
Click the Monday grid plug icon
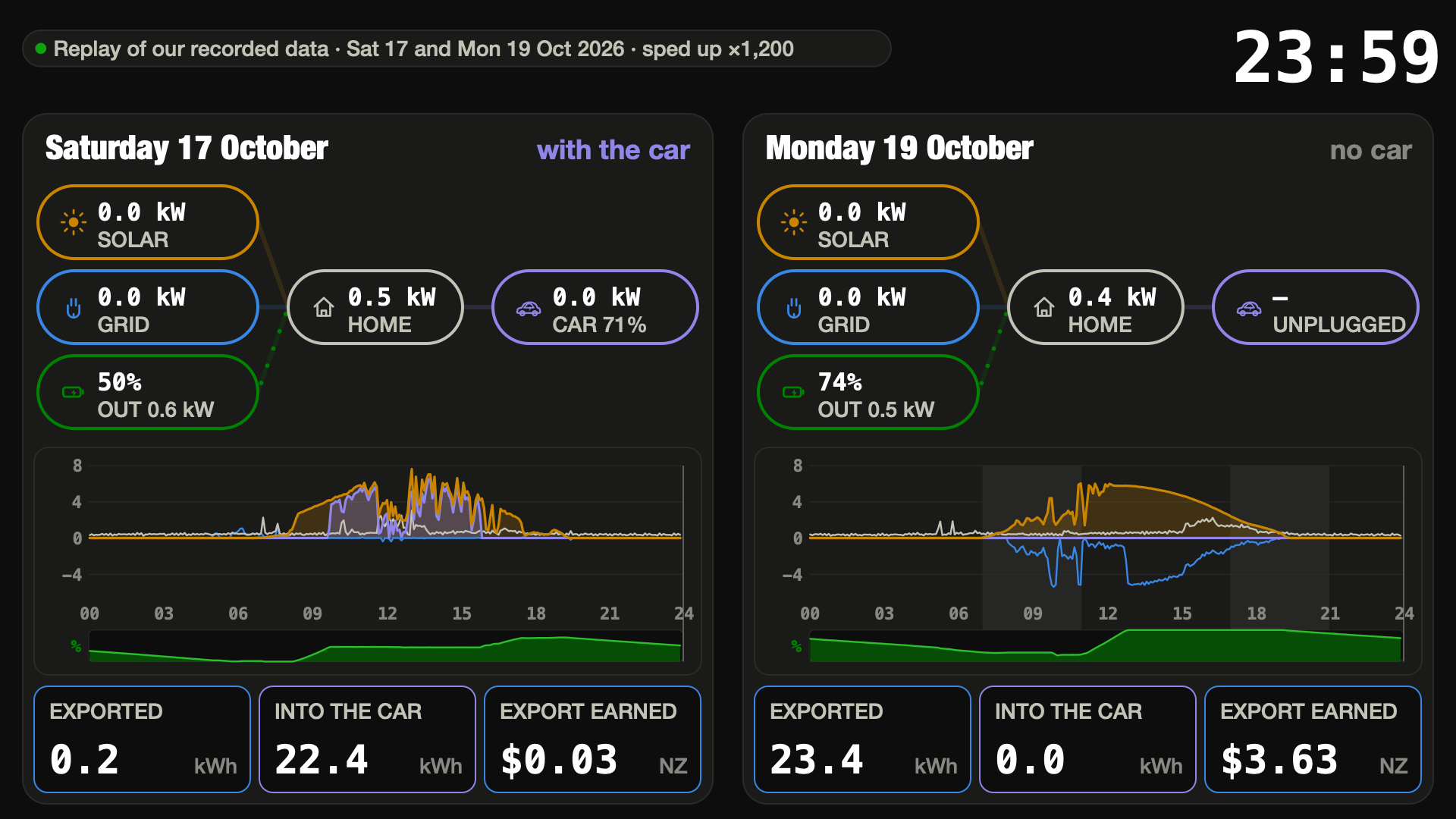[x=794, y=308]
